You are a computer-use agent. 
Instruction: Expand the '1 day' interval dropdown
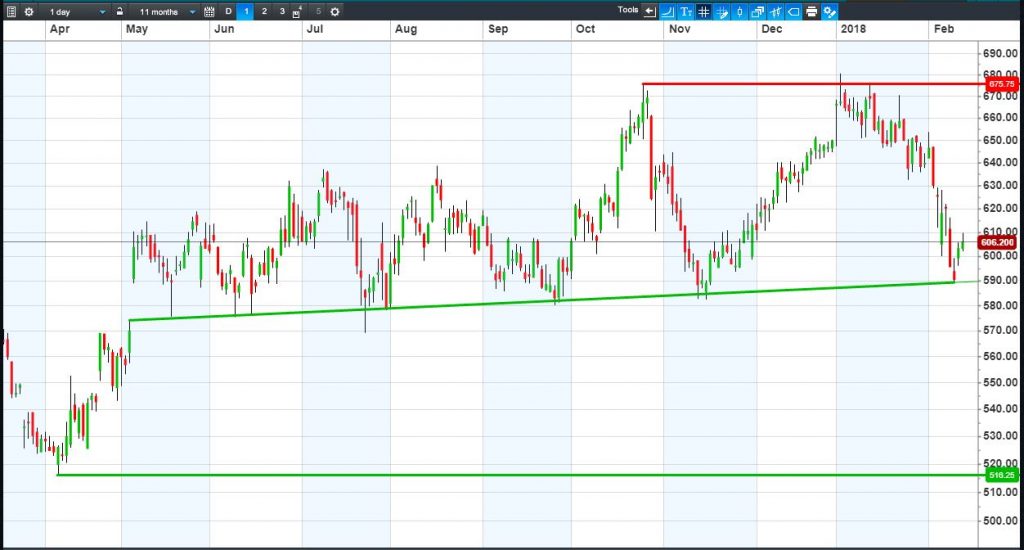tap(76, 12)
